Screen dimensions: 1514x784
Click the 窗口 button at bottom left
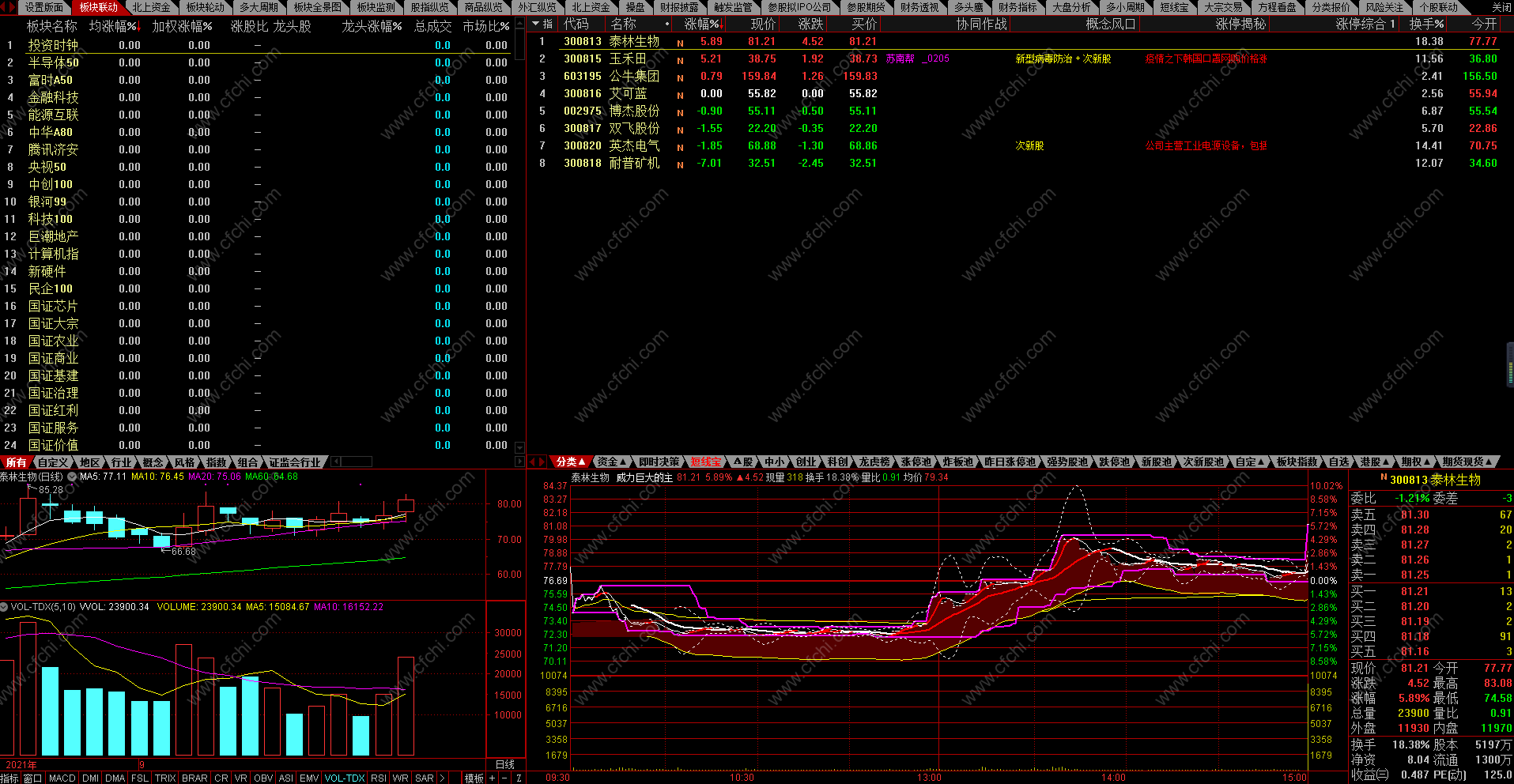[32, 778]
